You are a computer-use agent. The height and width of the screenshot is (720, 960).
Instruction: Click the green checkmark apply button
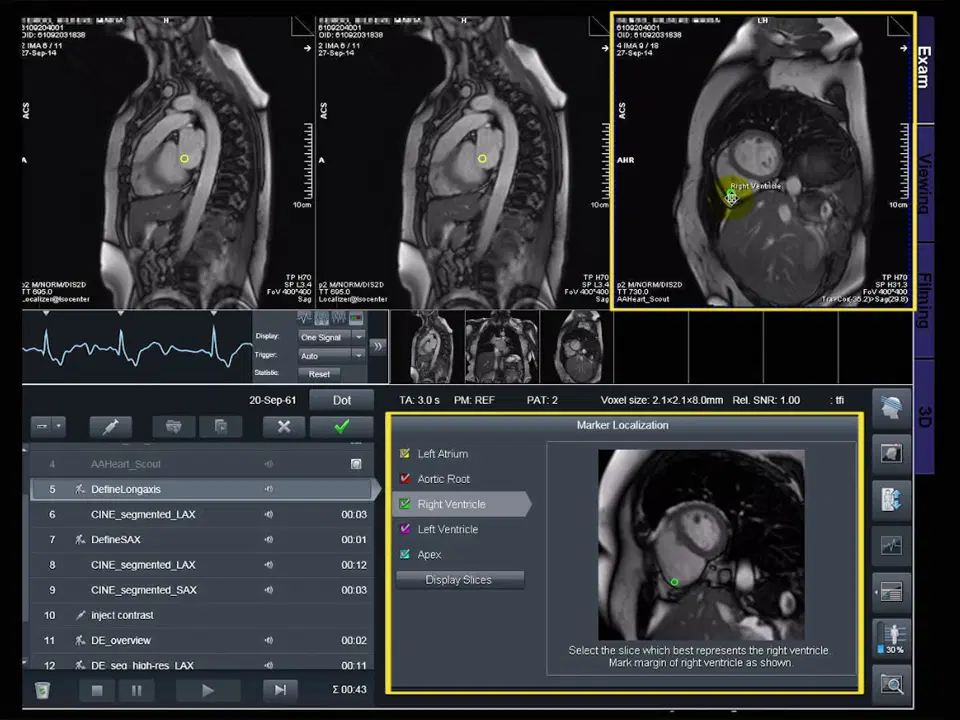[x=341, y=426]
